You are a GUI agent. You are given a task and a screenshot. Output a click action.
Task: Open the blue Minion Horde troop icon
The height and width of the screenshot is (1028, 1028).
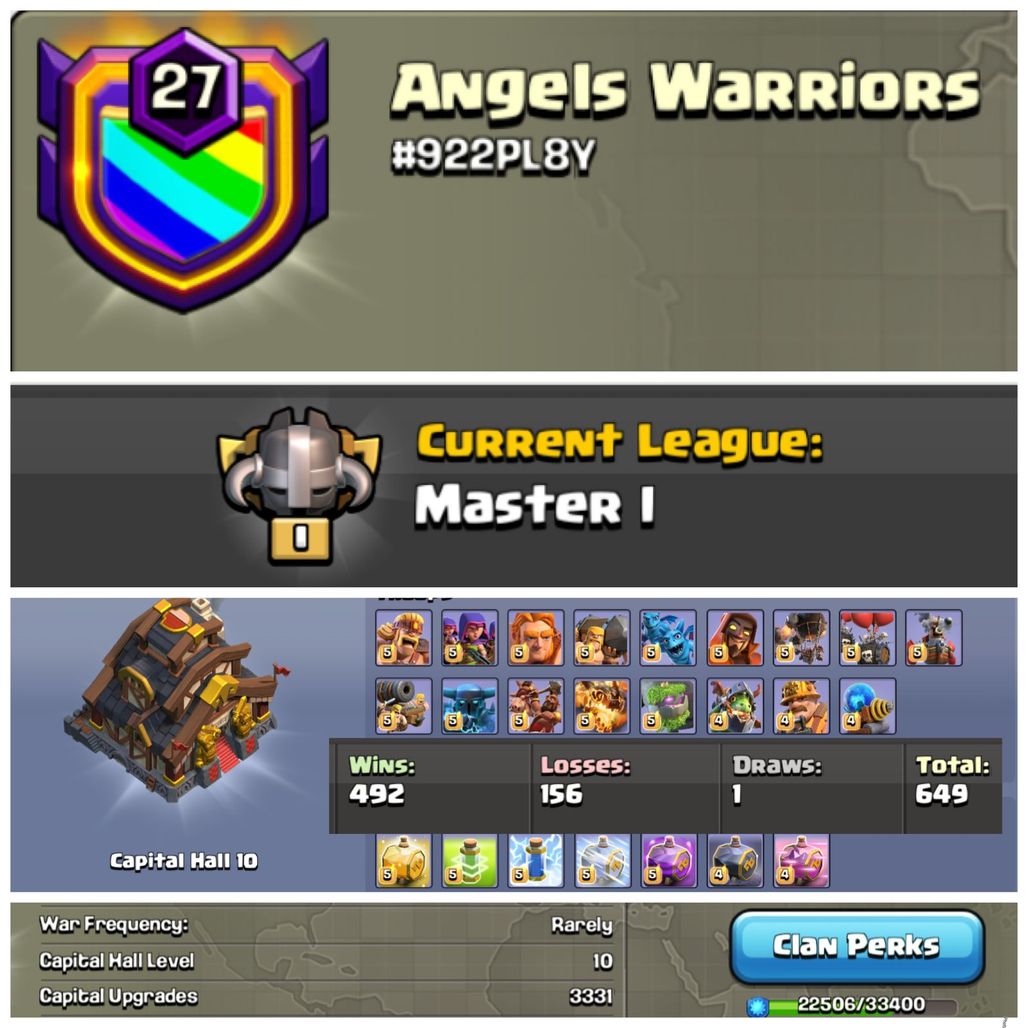667,637
